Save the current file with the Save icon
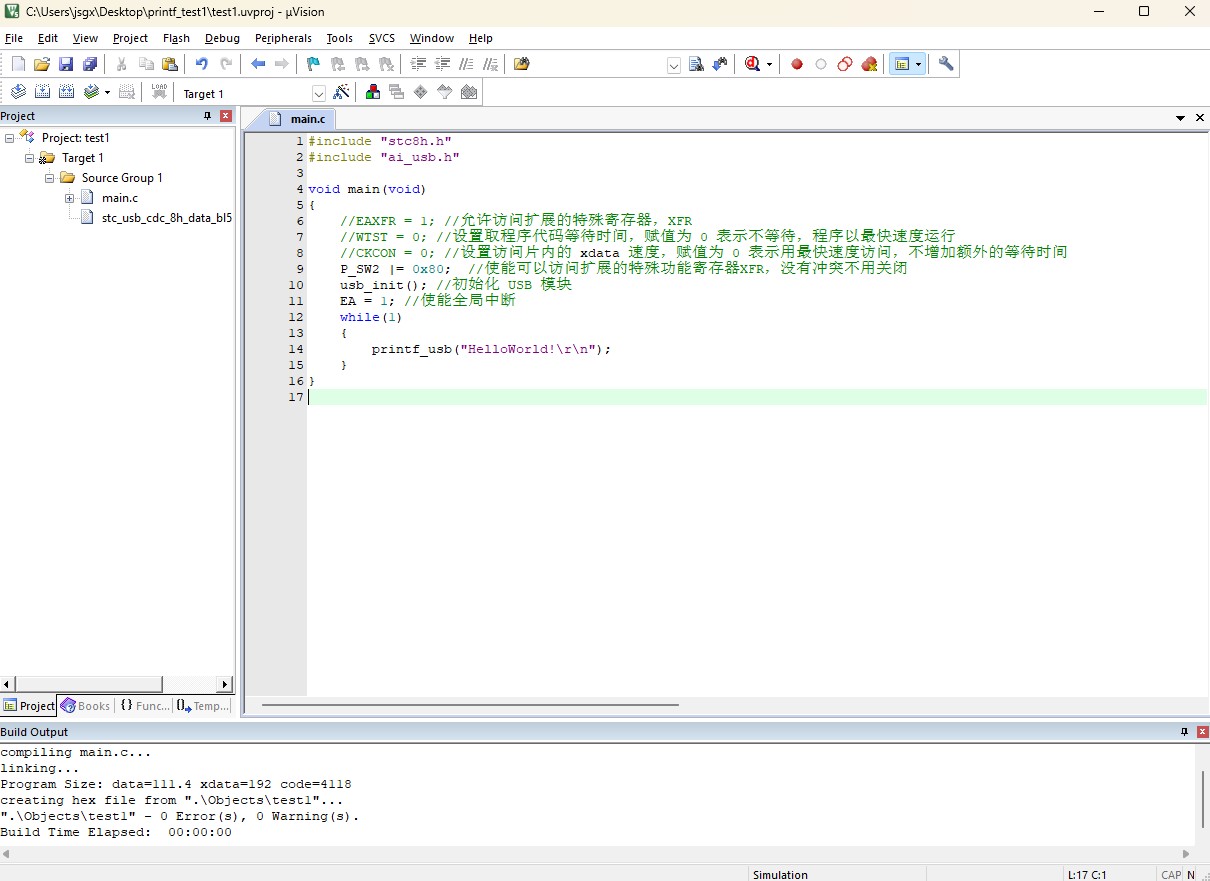 (x=66, y=64)
